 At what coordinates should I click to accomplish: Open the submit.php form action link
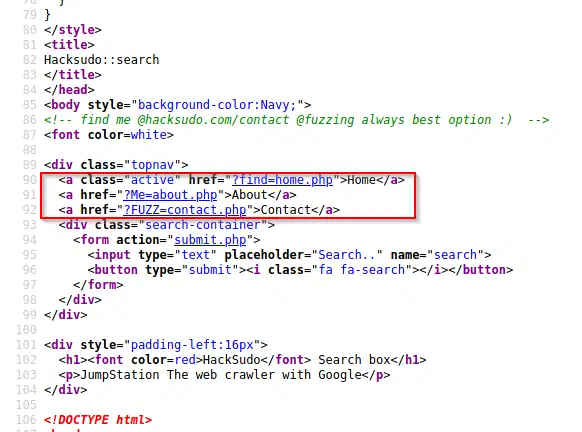tap(210, 240)
